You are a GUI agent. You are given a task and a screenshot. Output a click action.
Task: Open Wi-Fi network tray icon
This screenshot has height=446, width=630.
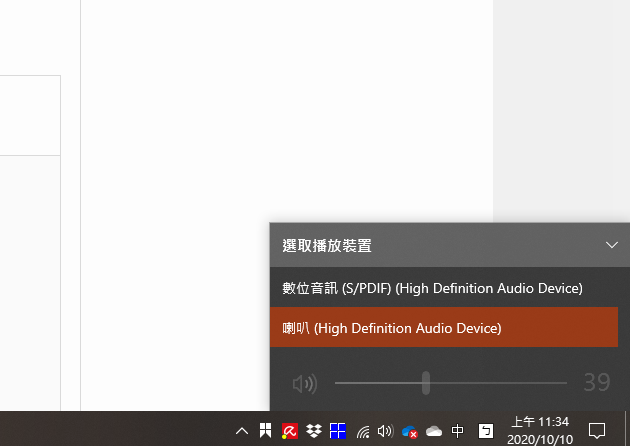tap(363, 432)
